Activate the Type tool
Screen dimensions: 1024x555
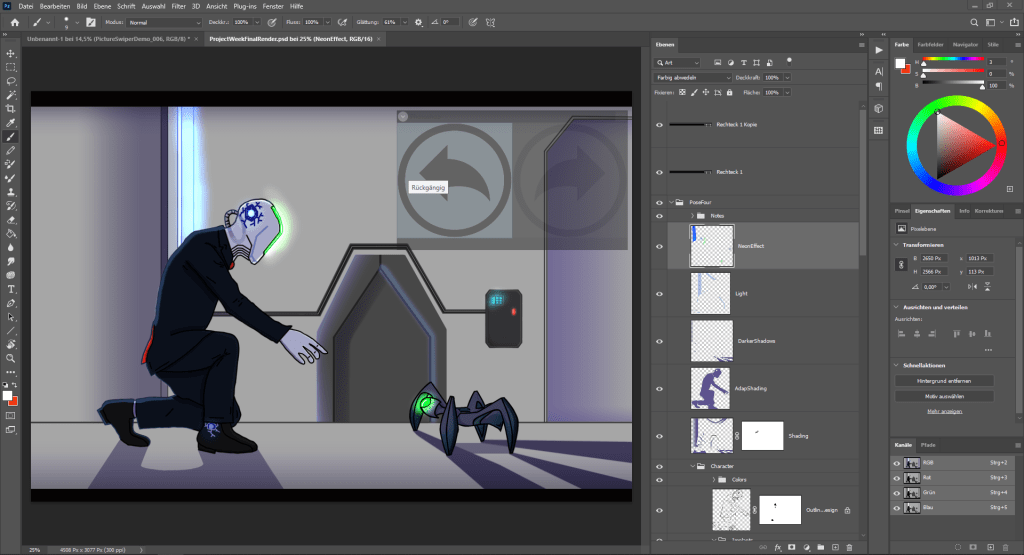(11, 288)
